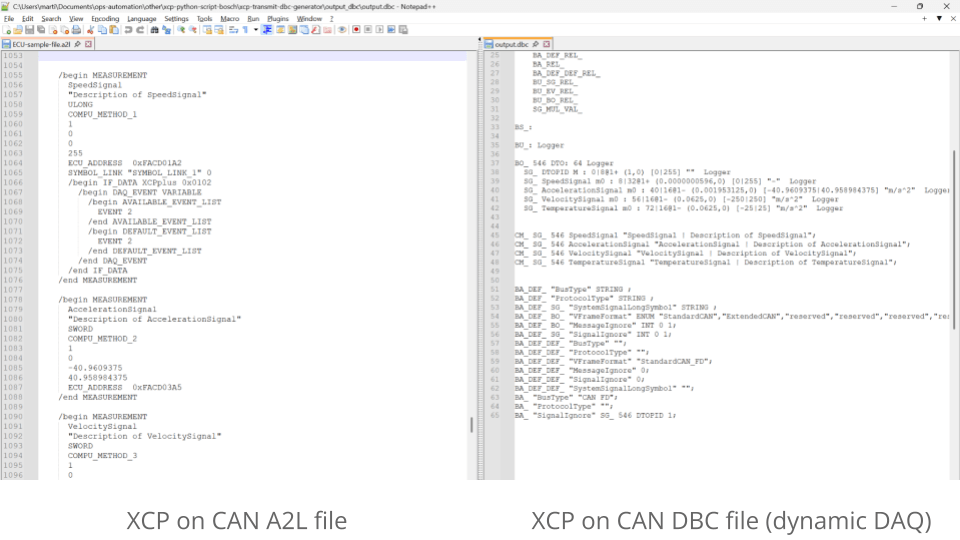This screenshot has width=960, height=540.
Task: Open the Encoding menu
Action: [105, 19]
